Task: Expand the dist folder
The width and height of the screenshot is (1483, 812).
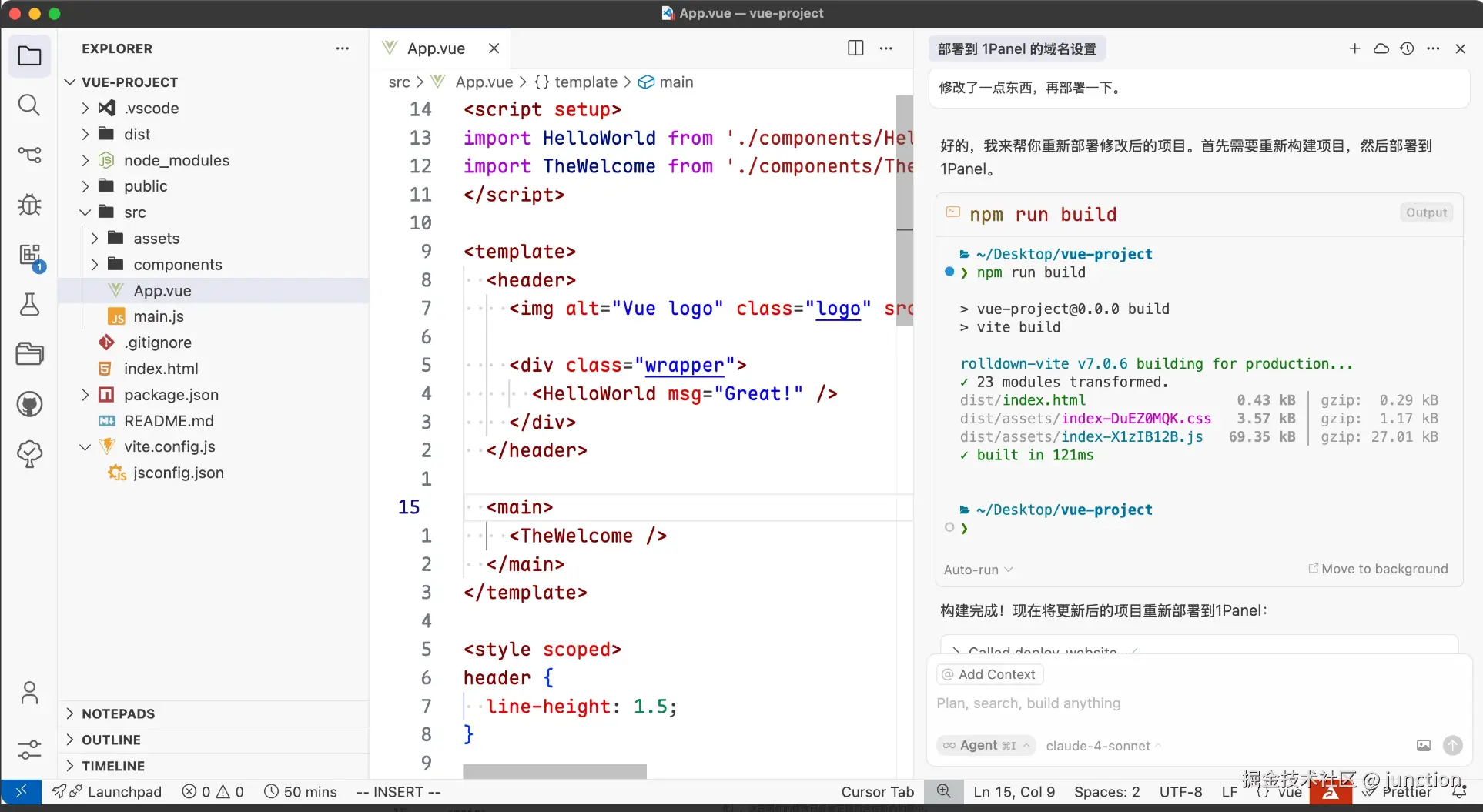Action: (x=85, y=134)
